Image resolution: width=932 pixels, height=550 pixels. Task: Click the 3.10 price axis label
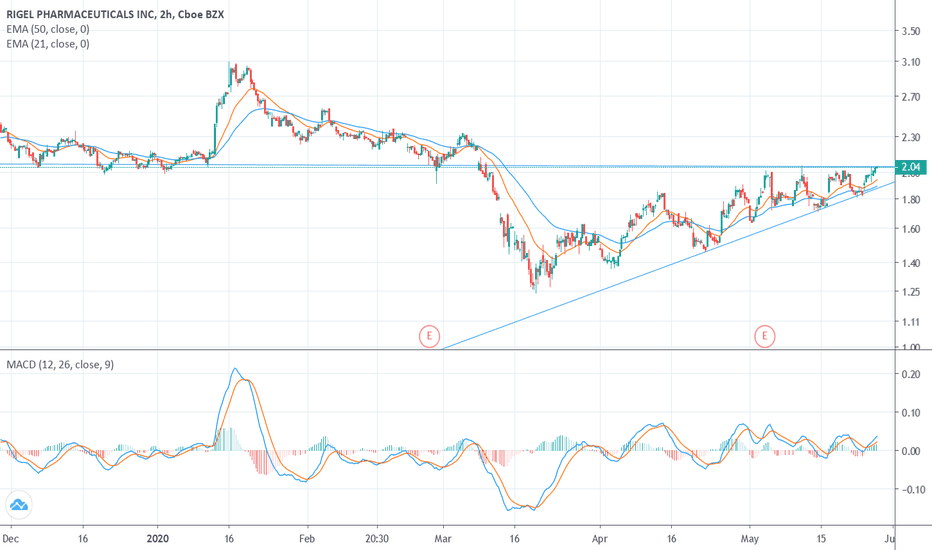[911, 62]
